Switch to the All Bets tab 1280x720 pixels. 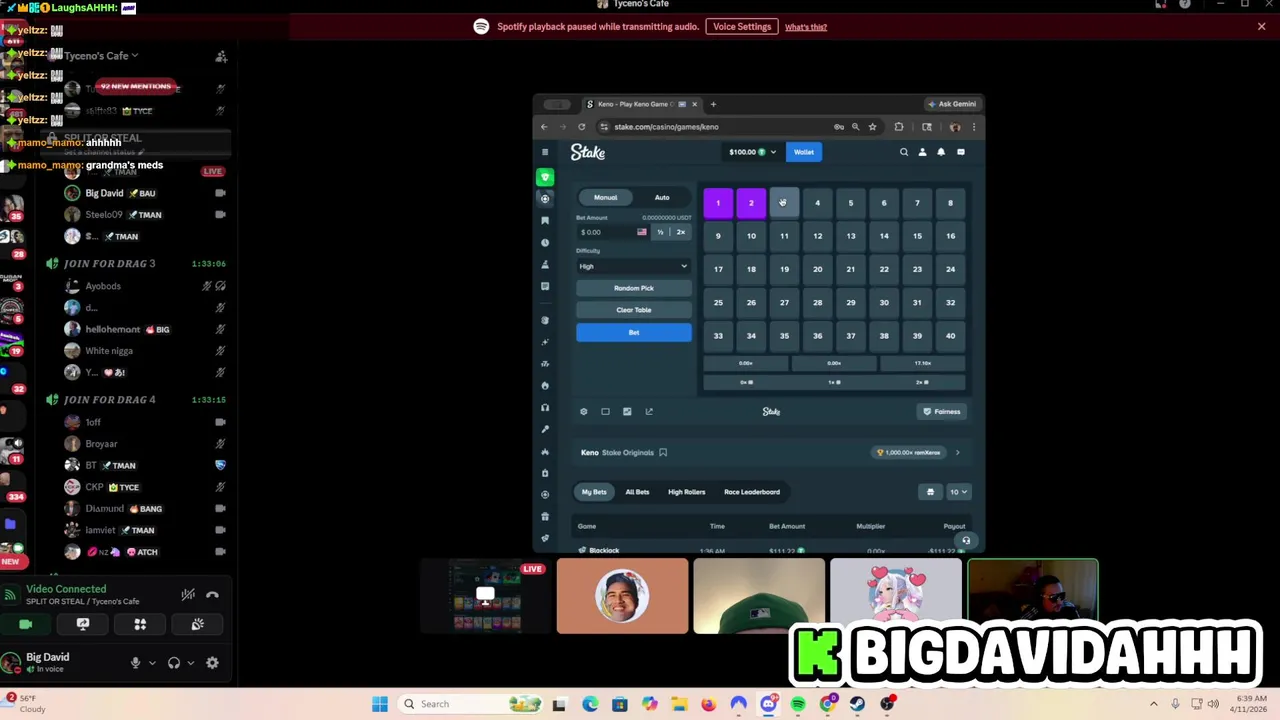pos(637,492)
